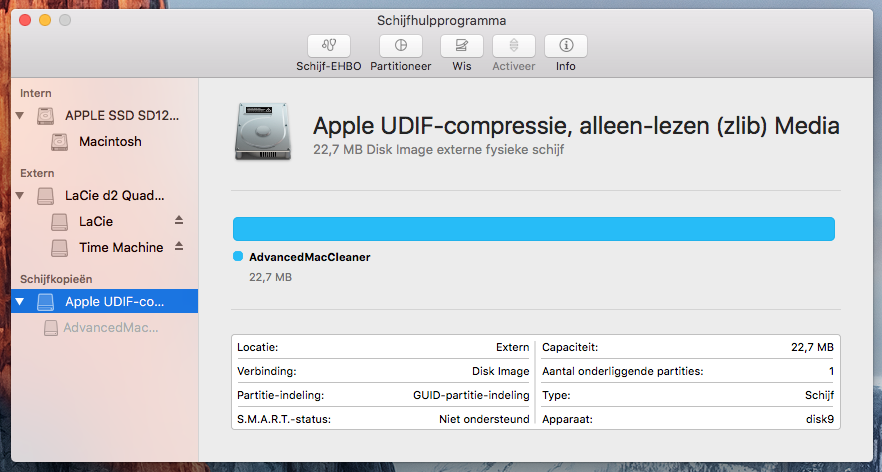The image size is (882, 472).
Task: Select the Macintosh volume icon
Action: point(59,142)
